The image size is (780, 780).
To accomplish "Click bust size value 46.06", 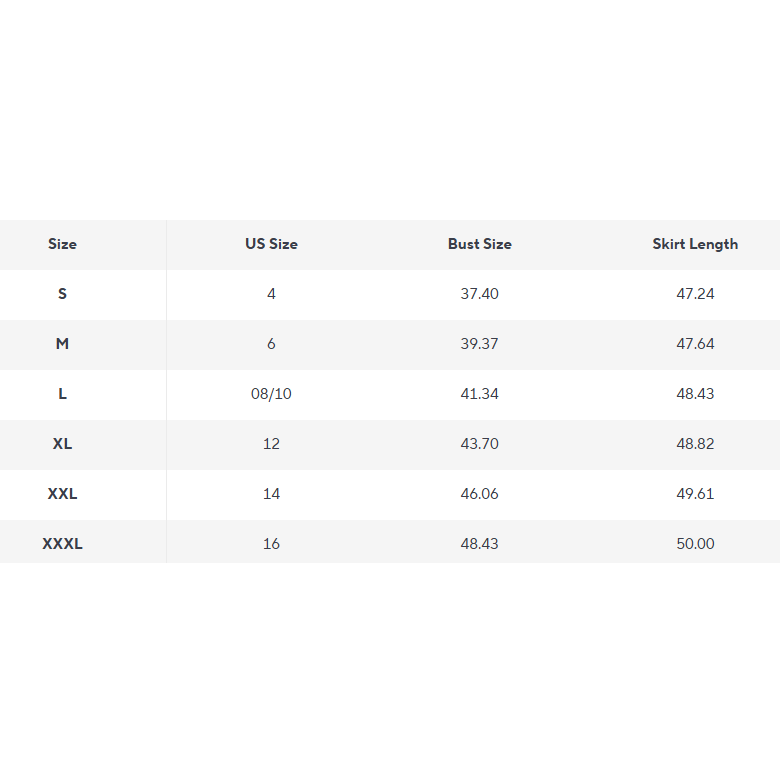I will tap(480, 494).
